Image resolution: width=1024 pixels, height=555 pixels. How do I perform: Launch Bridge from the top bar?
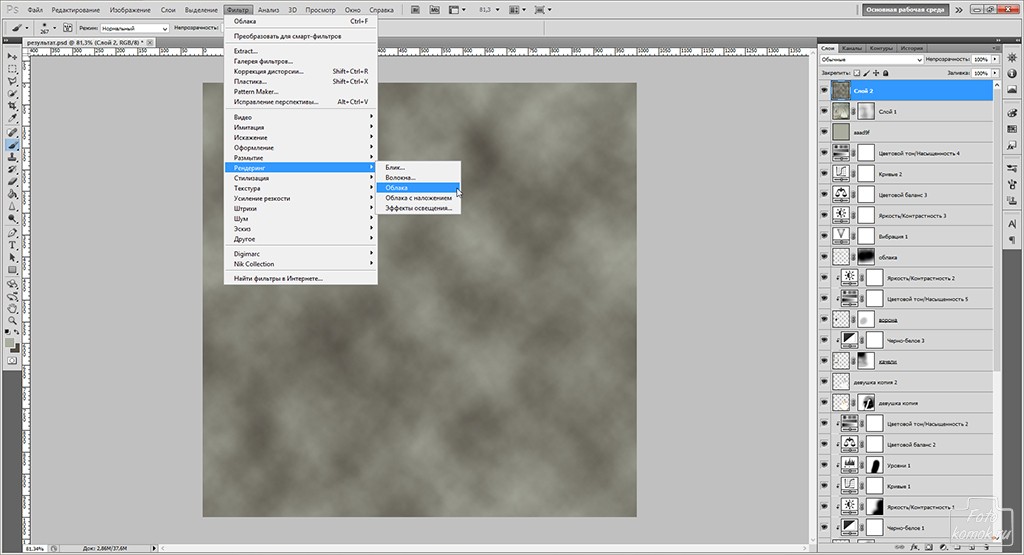tap(416, 10)
